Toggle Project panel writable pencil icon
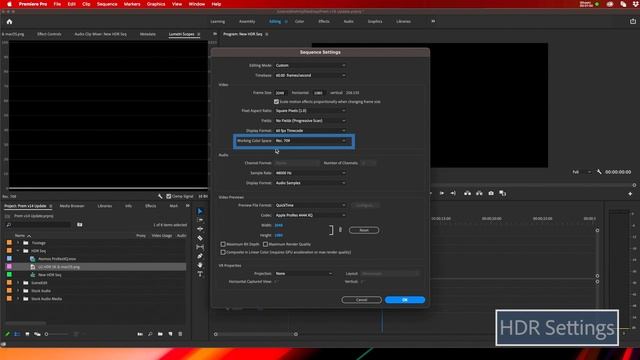Viewport: 640px width, 360px height. 7,334
